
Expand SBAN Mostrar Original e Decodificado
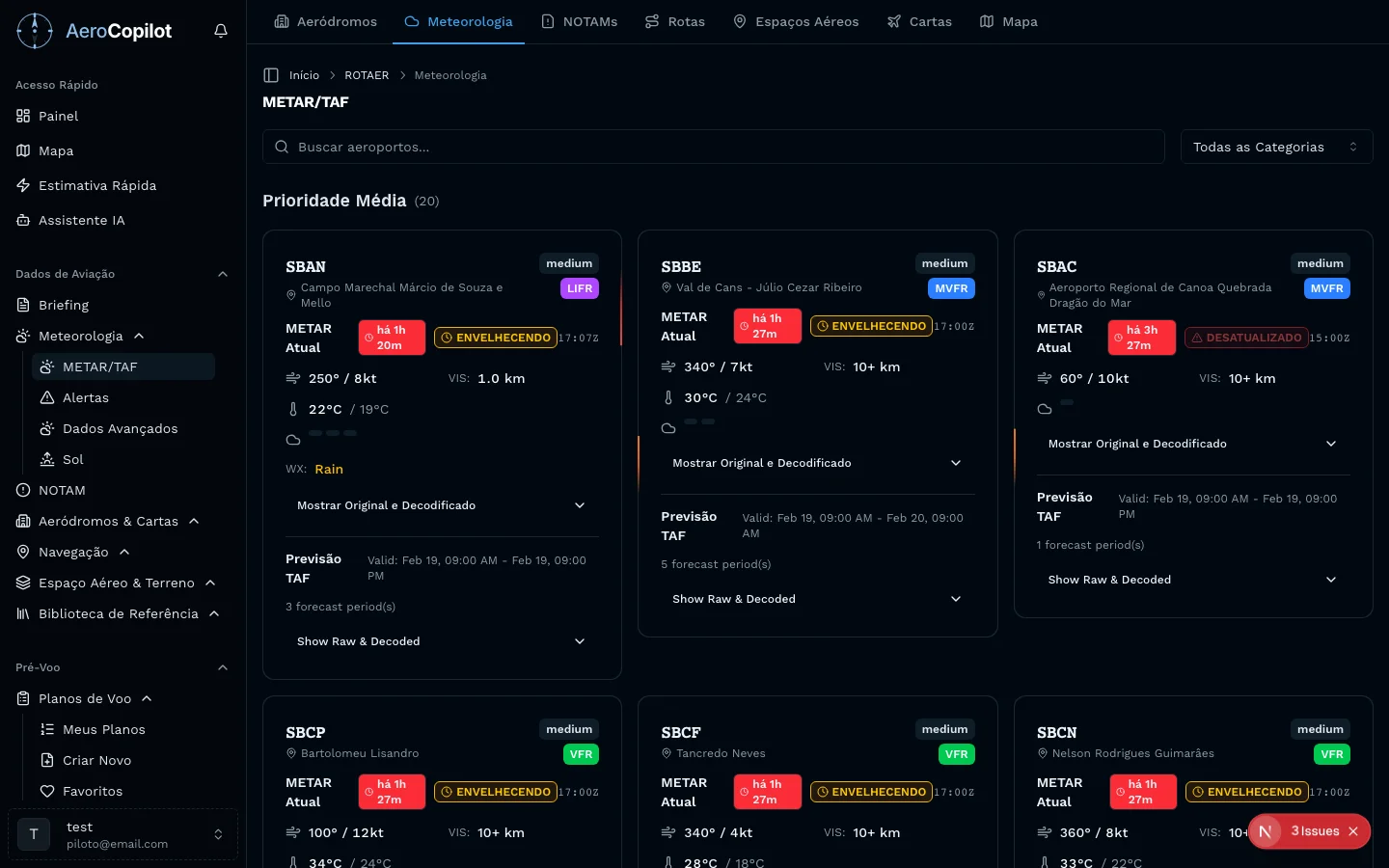click(441, 505)
